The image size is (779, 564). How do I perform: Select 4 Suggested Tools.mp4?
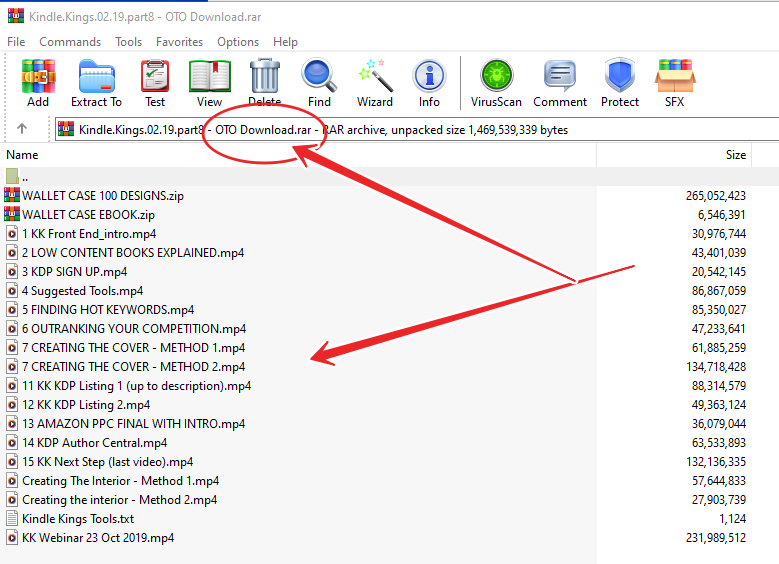pyautogui.click(x=82, y=291)
